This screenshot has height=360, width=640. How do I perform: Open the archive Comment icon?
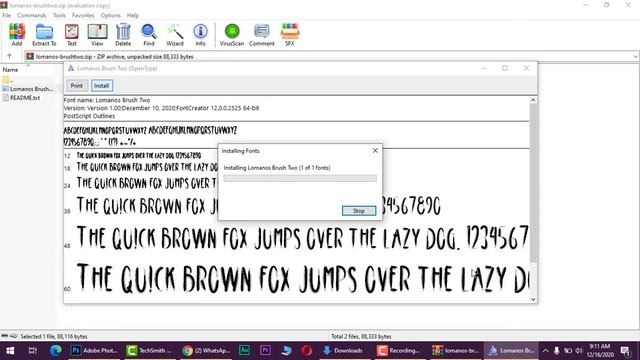[x=262, y=34]
